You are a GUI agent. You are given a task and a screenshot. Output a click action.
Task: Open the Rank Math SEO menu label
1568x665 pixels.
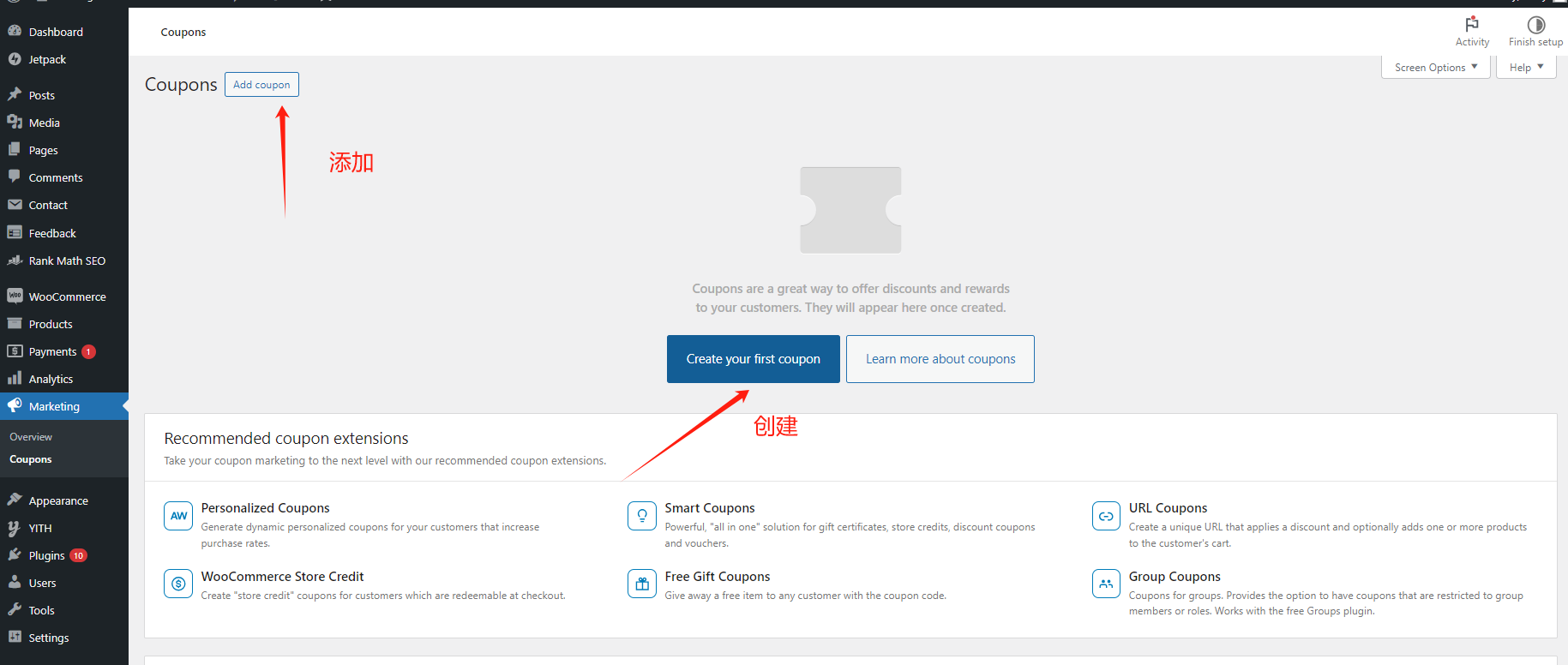[x=67, y=261]
